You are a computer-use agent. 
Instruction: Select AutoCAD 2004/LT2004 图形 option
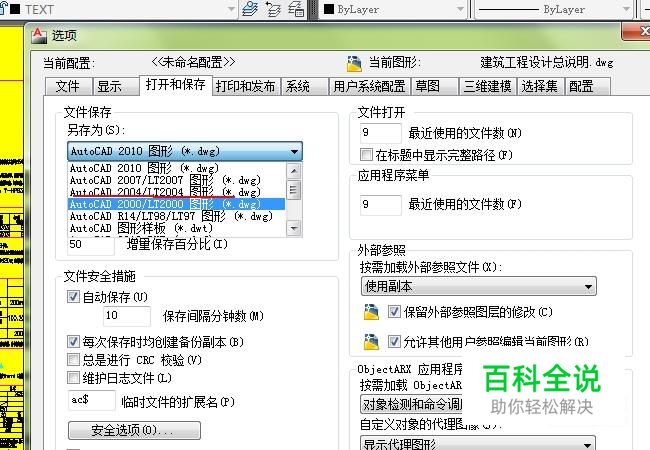177,192
